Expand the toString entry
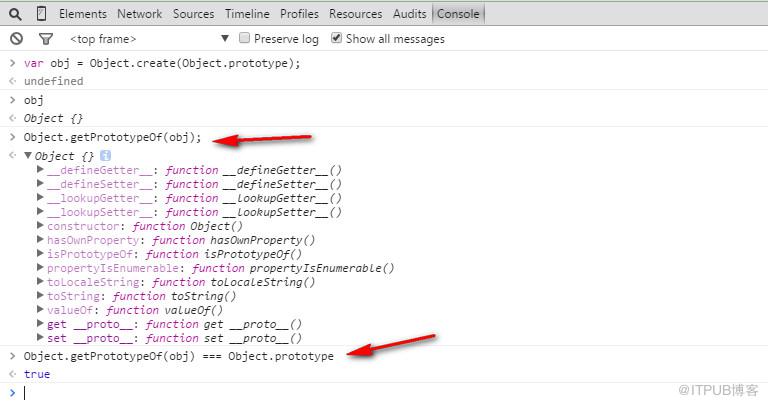 point(41,296)
